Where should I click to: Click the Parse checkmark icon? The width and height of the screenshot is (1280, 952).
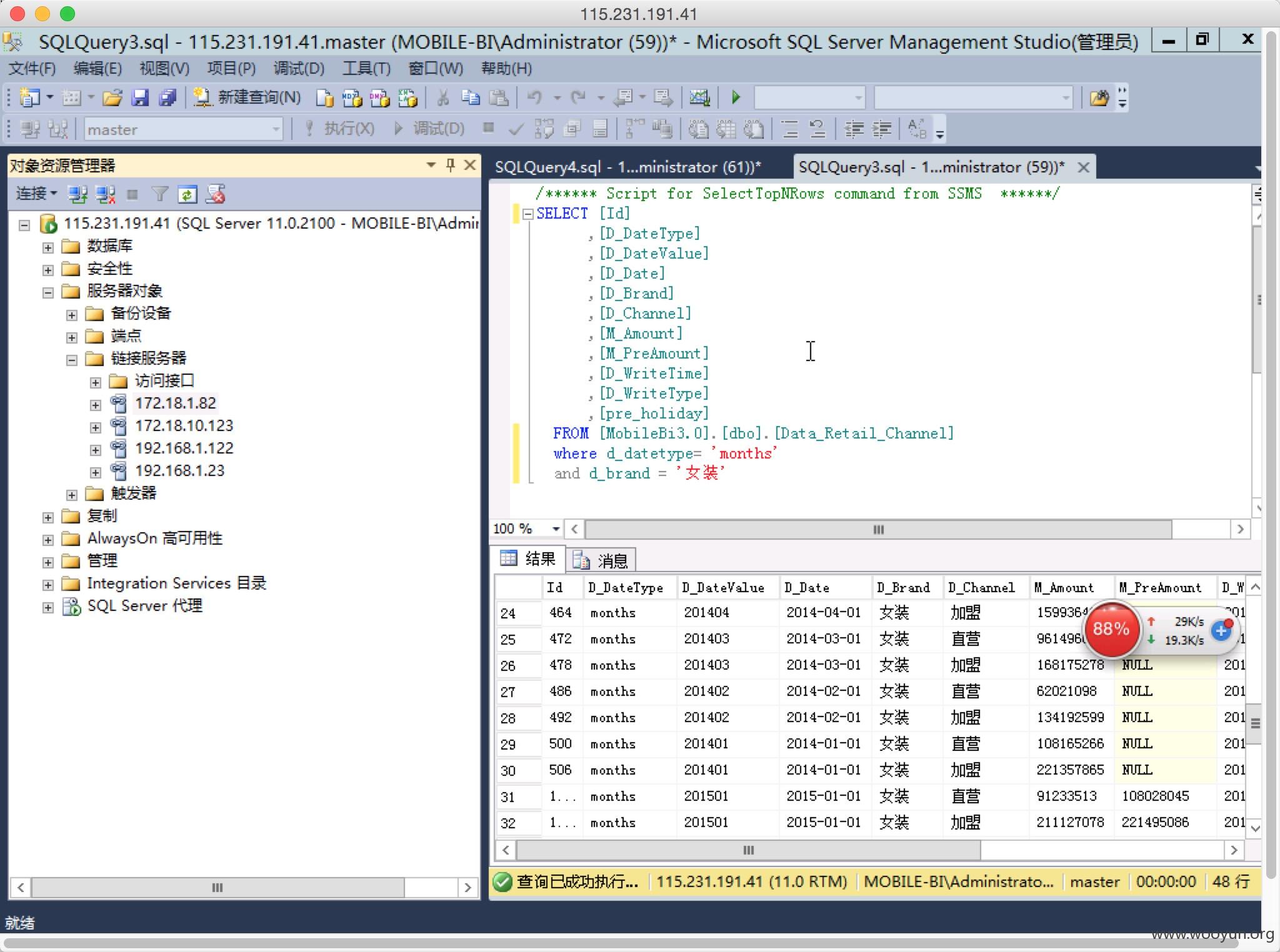(516, 129)
